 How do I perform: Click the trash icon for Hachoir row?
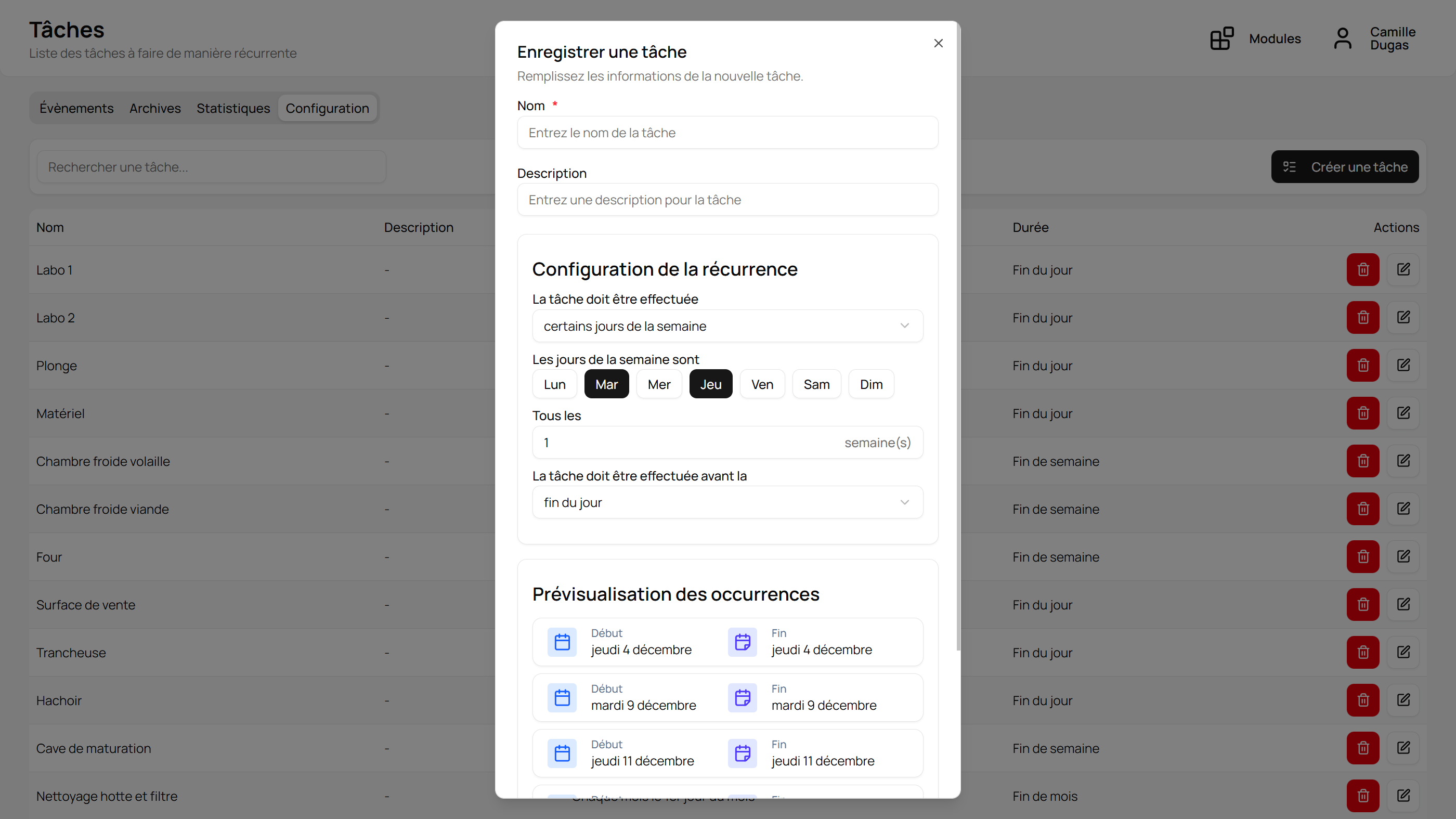coord(1363,700)
